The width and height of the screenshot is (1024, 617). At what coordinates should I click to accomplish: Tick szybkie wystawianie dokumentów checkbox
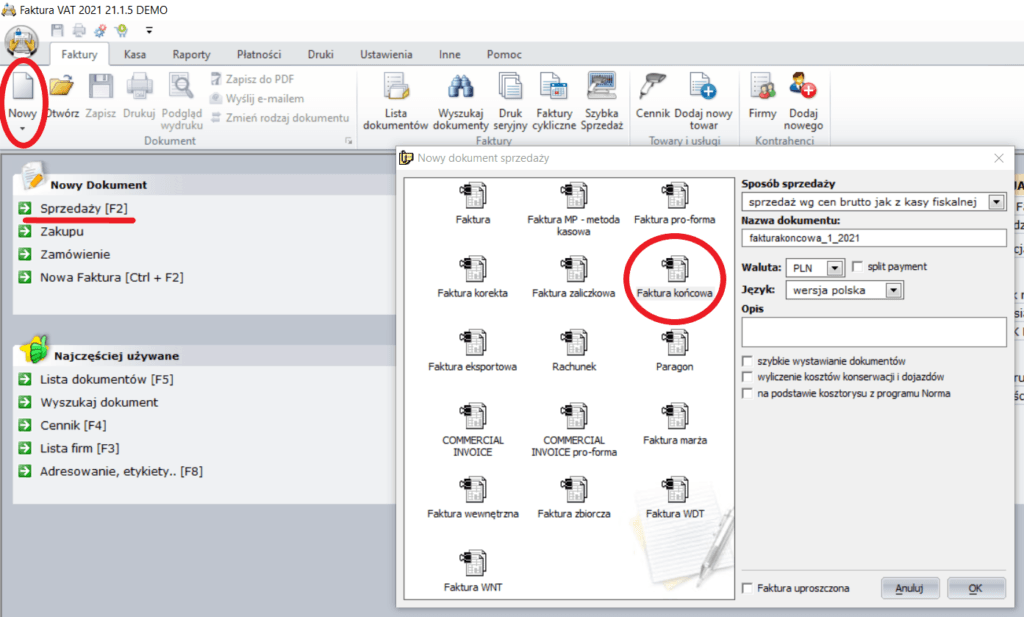(x=748, y=361)
